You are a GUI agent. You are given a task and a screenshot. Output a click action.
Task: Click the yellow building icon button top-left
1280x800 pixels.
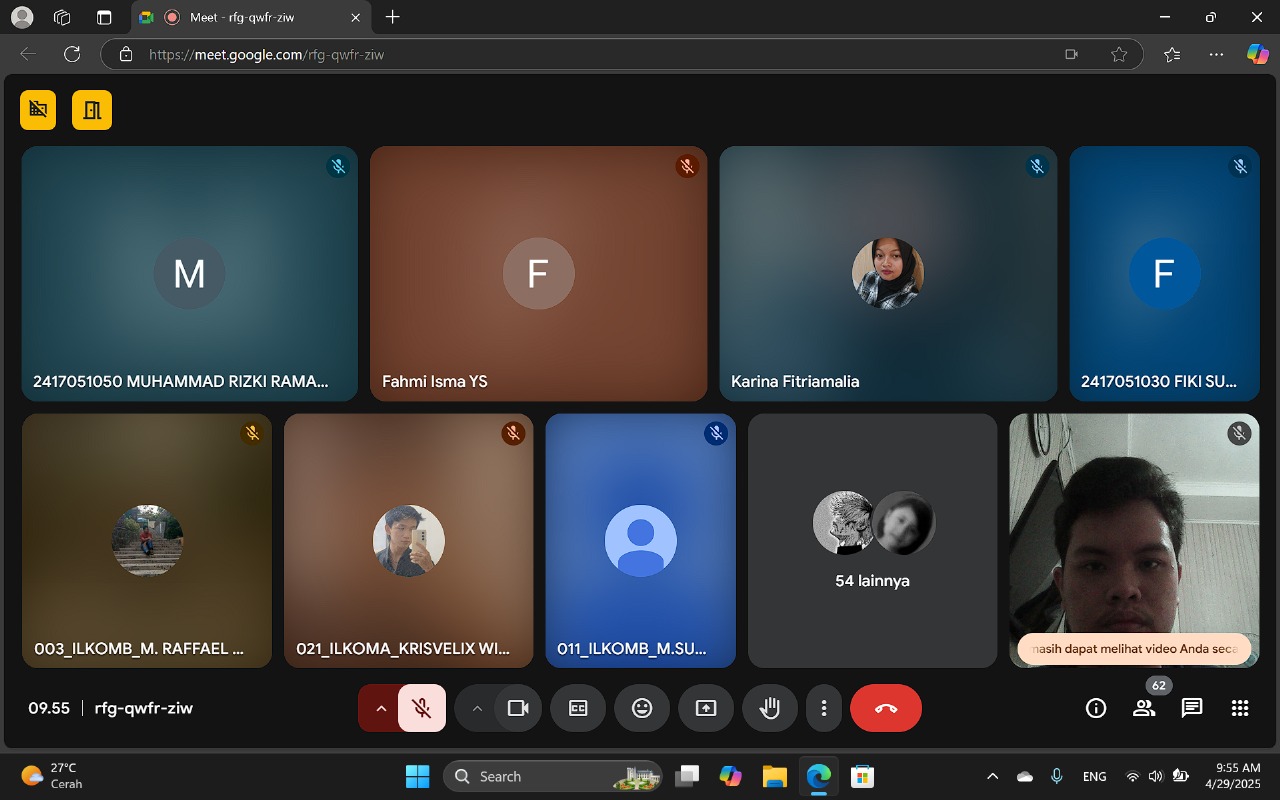[92, 110]
